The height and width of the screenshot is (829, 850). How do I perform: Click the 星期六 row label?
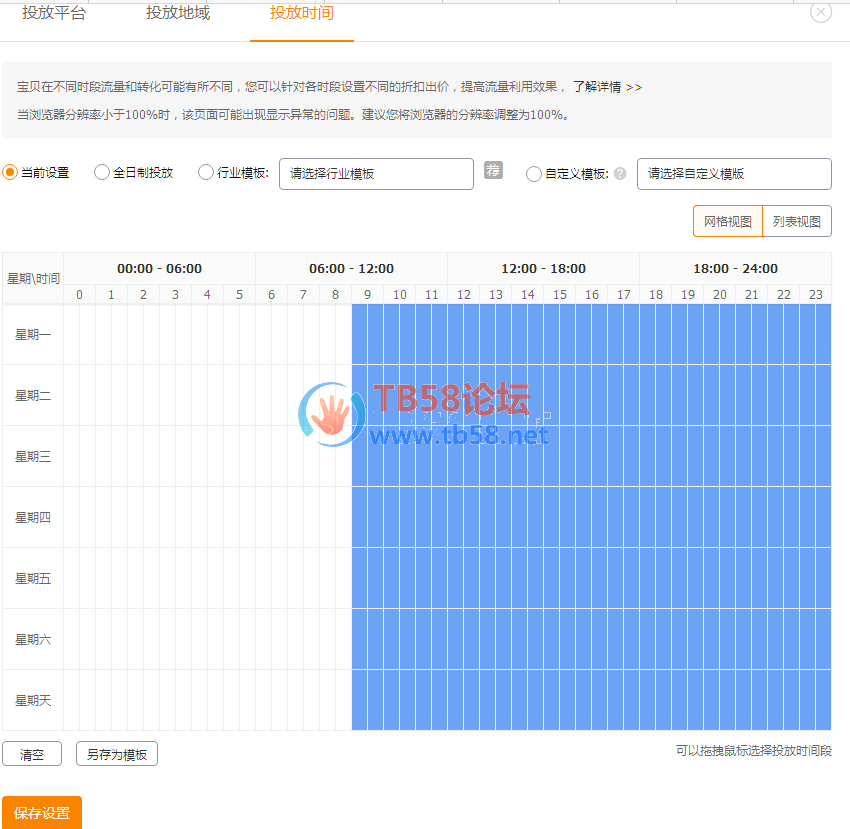point(33,639)
